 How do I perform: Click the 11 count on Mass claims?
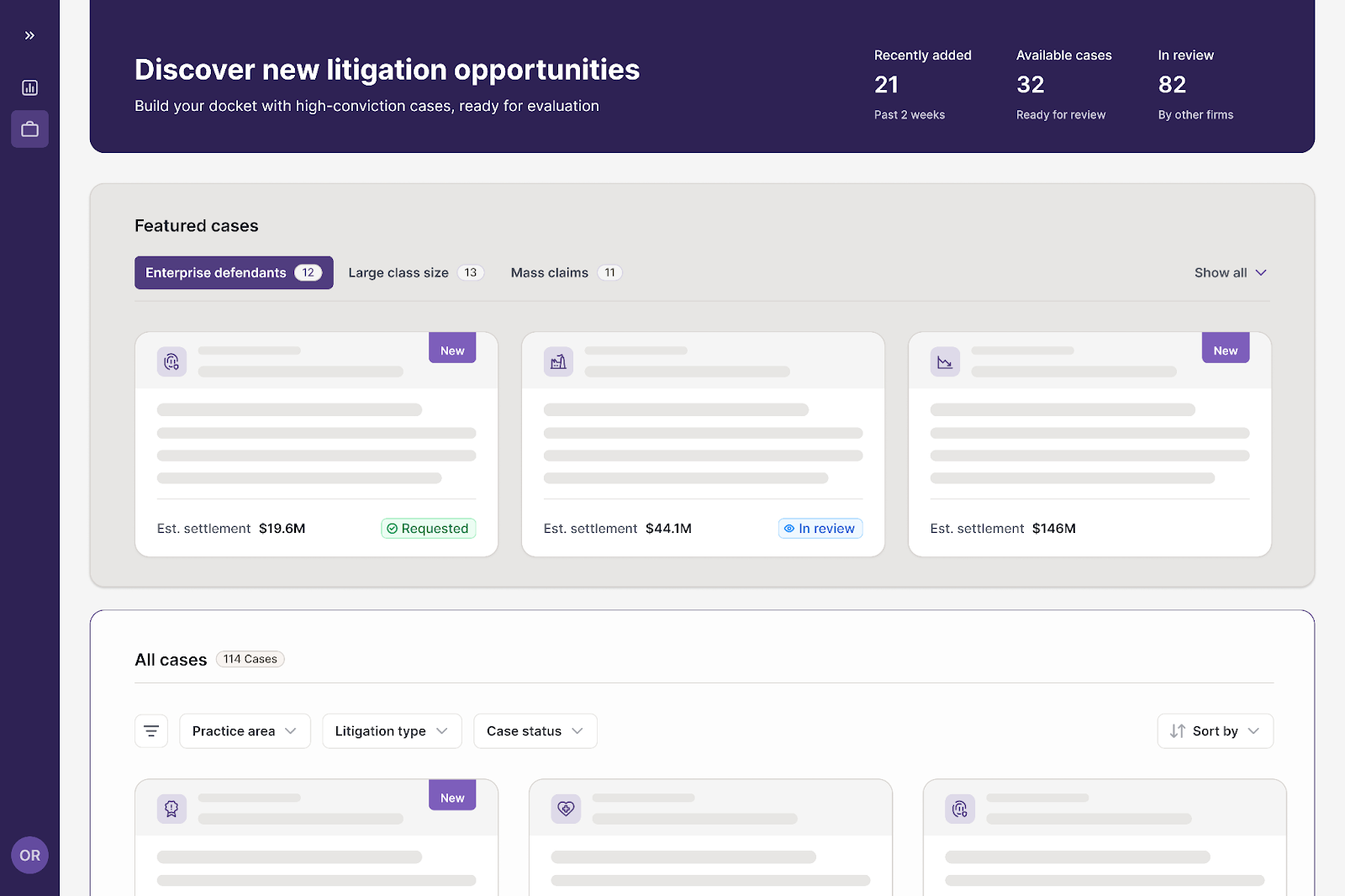(x=609, y=272)
